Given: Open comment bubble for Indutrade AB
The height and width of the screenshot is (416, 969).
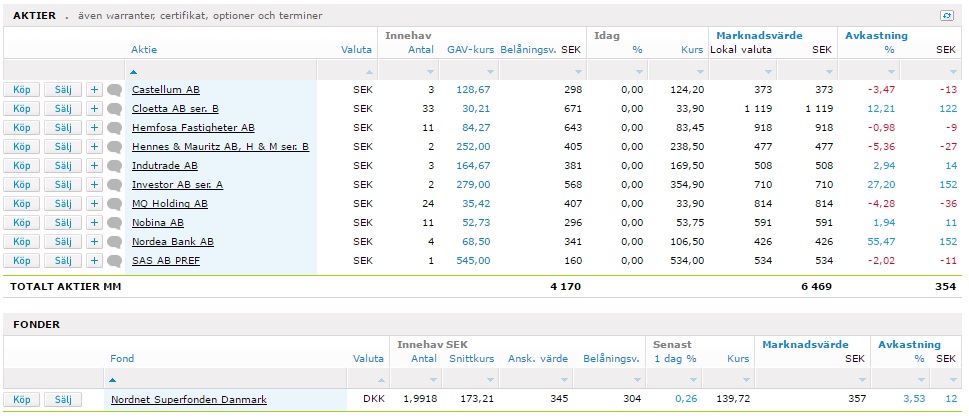Looking at the screenshot, I should pyautogui.click(x=114, y=166).
